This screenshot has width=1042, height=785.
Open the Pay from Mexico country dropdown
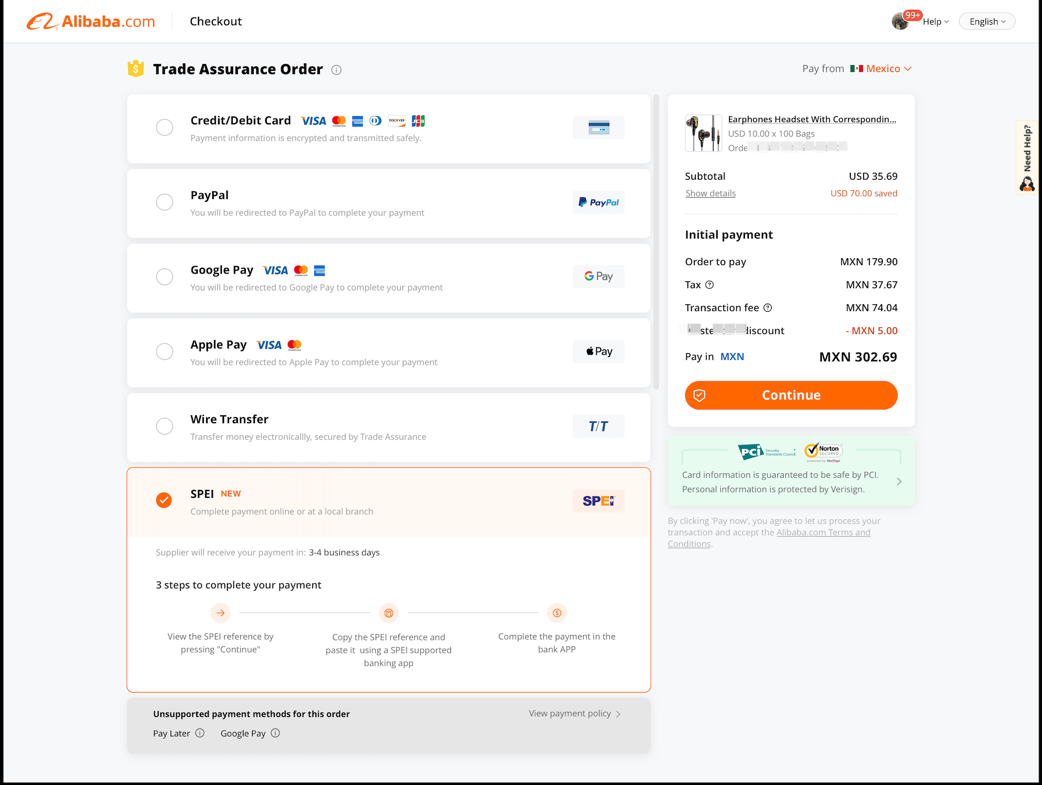[882, 69]
